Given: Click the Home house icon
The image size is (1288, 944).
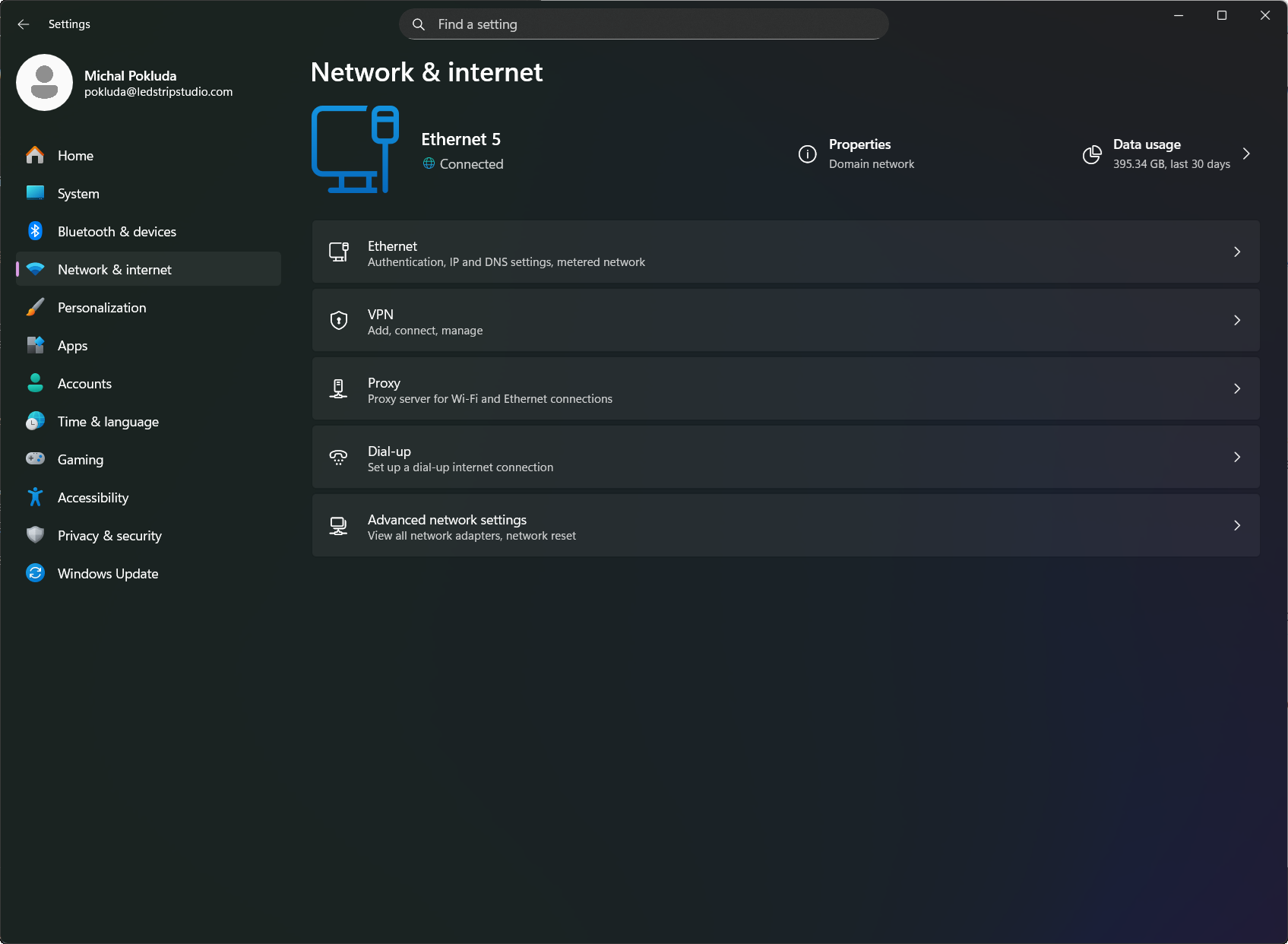Looking at the screenshot, I should point(35,155).
